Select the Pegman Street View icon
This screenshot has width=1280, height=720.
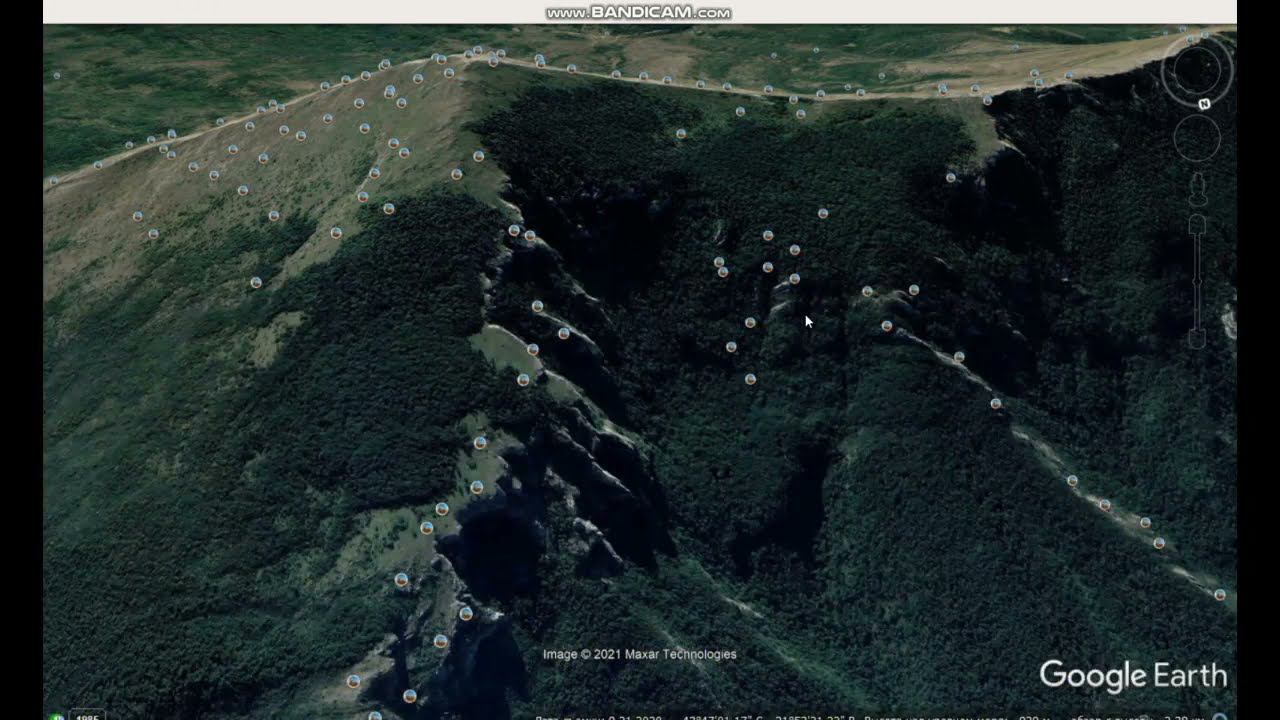point(1197,190)
